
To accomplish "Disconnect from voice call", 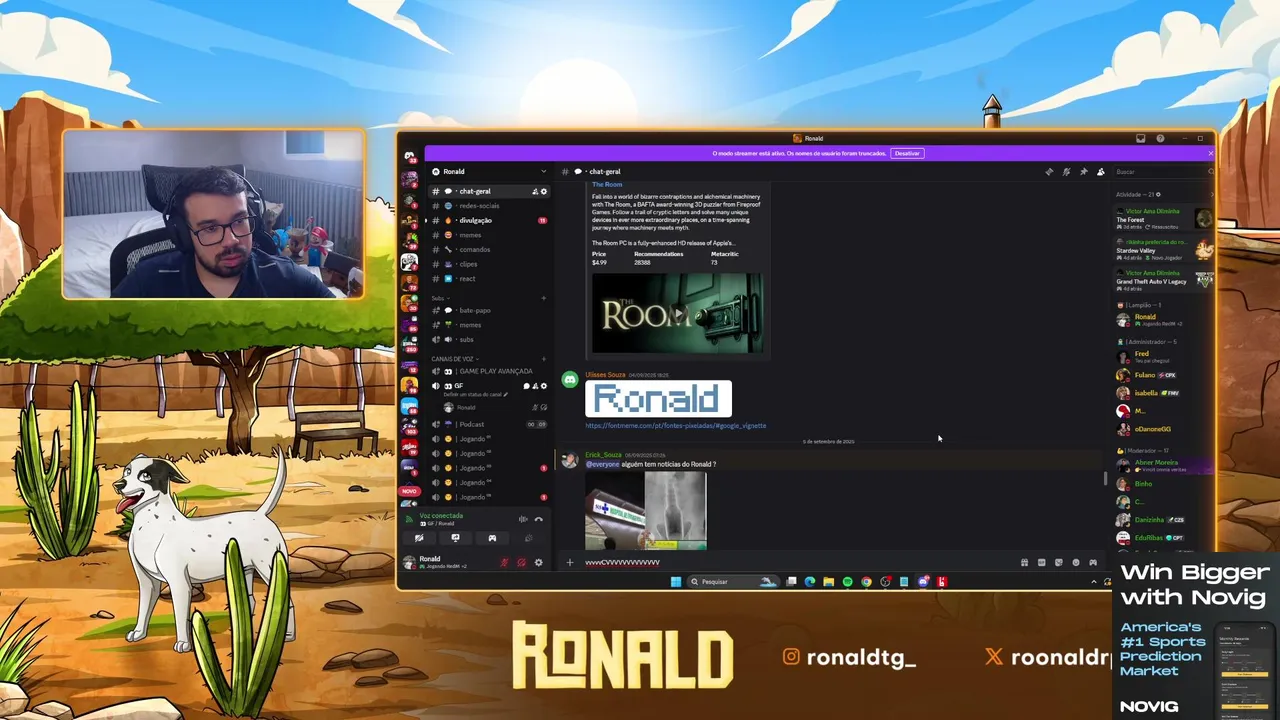I will pos(538,519).
